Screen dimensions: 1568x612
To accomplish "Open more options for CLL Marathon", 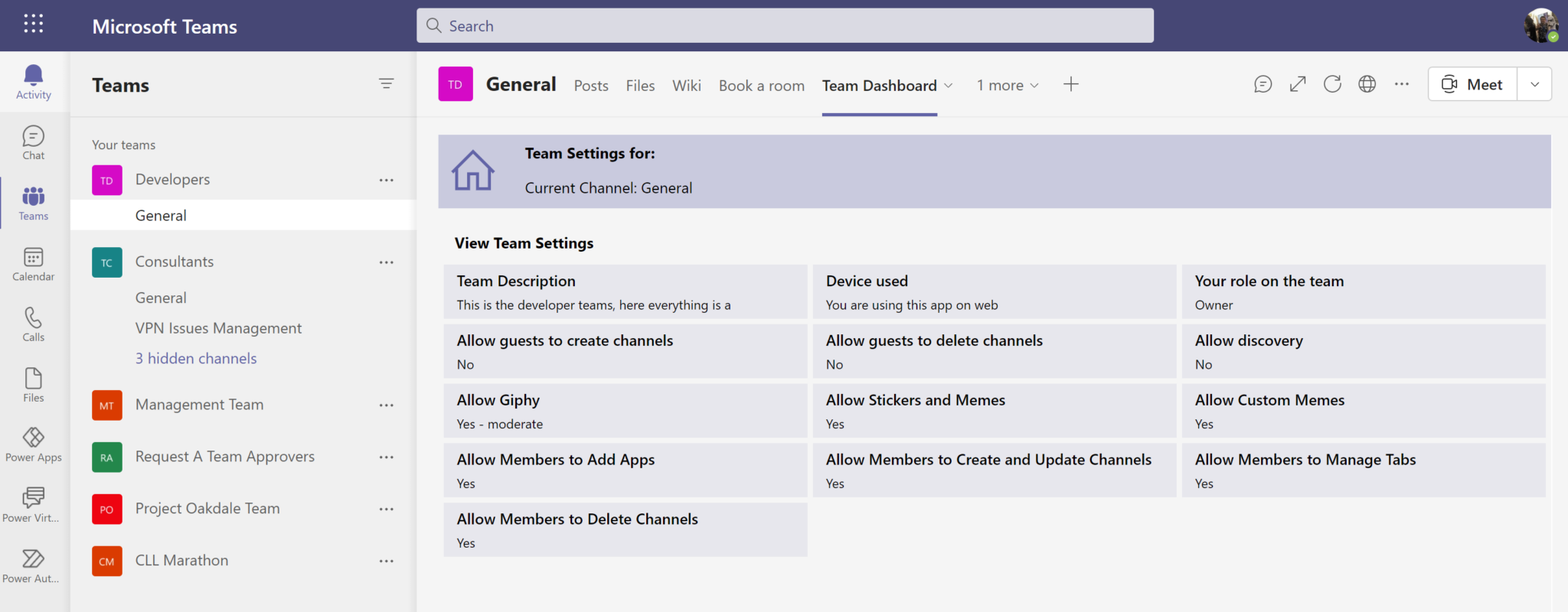I will [x=387, y=562].
